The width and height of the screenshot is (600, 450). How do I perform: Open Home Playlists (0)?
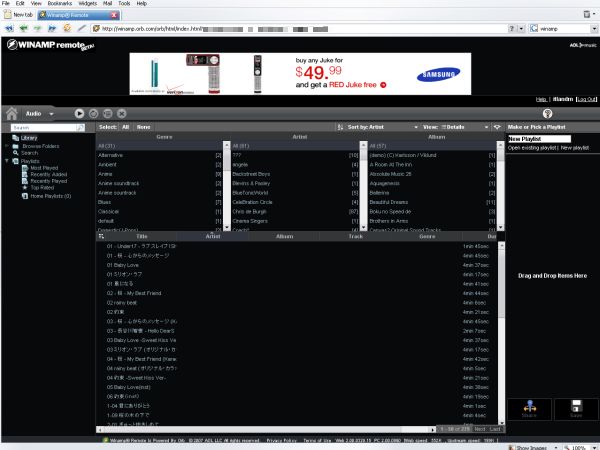51,196
